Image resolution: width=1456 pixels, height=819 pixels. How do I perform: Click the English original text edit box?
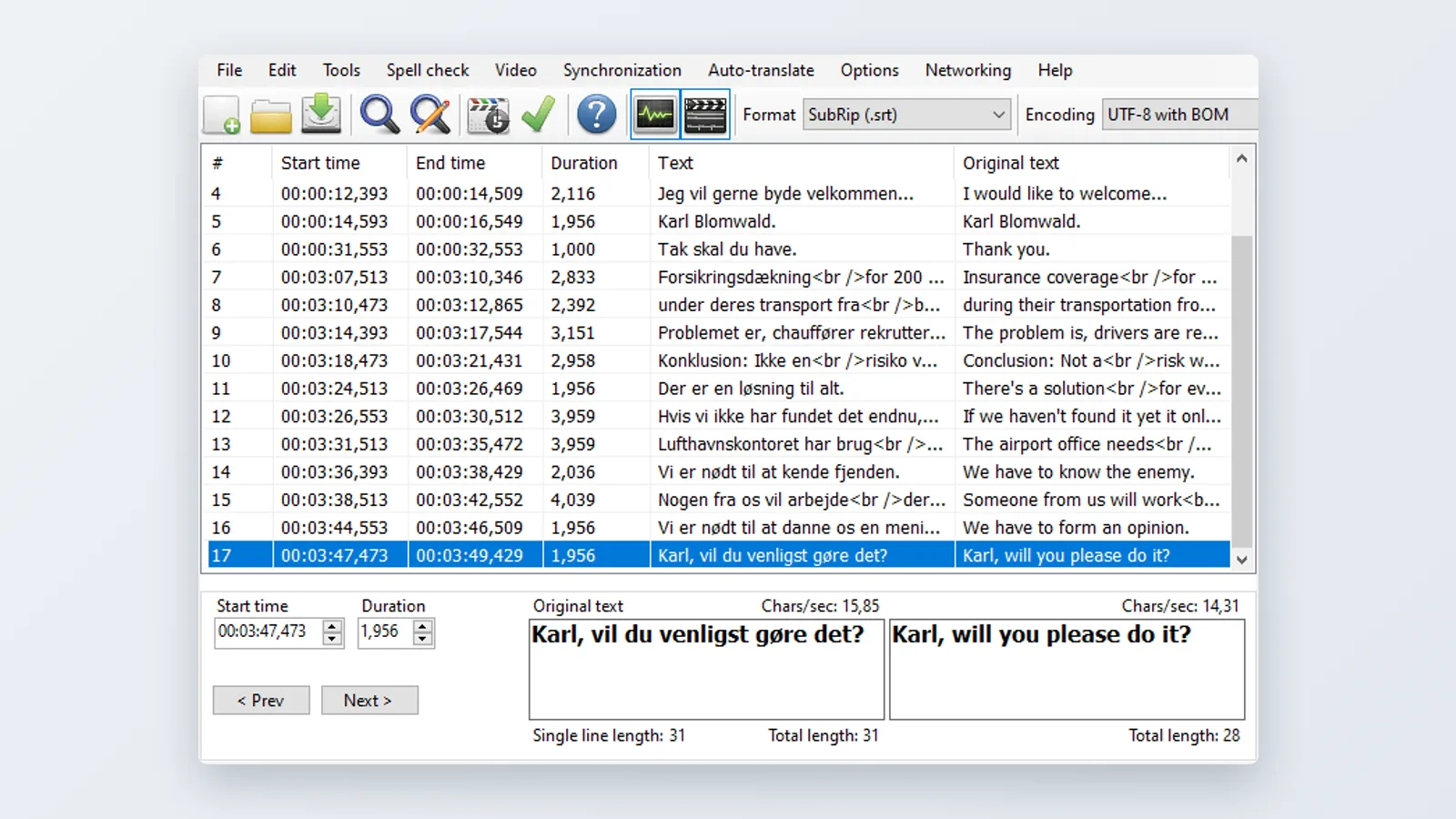[1067, 669]
